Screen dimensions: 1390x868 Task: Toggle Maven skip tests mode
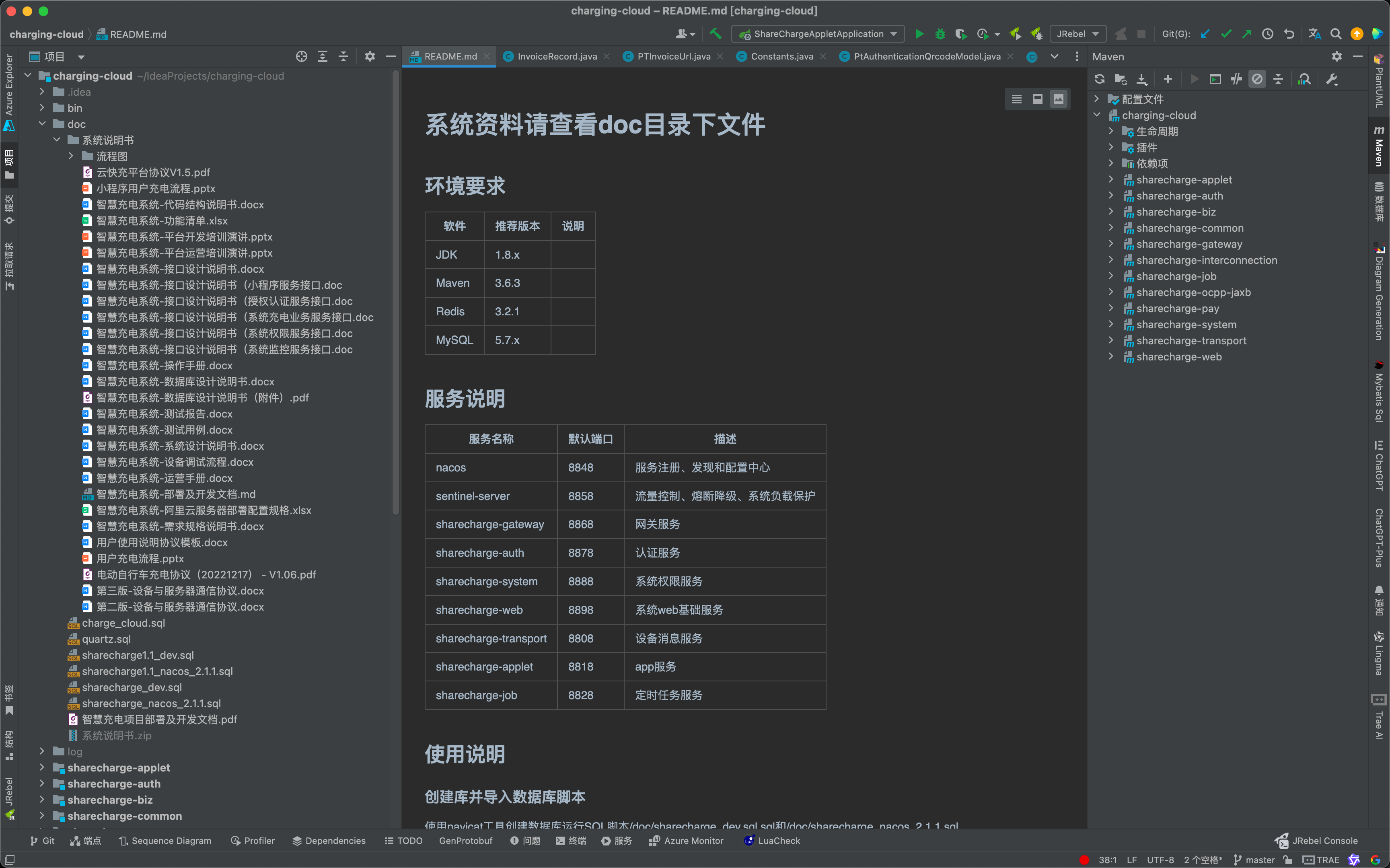(1257, 79)
